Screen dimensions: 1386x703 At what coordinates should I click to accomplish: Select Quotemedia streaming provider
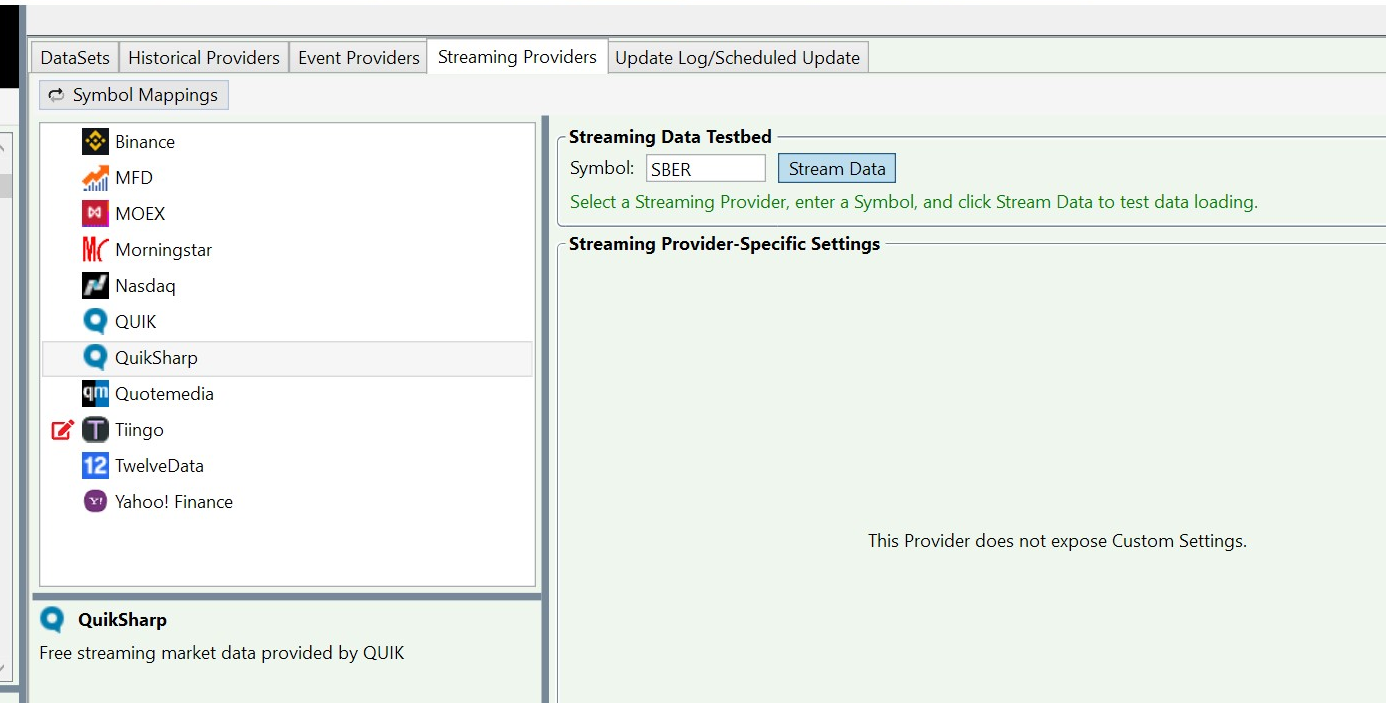(x=164, y=394)
